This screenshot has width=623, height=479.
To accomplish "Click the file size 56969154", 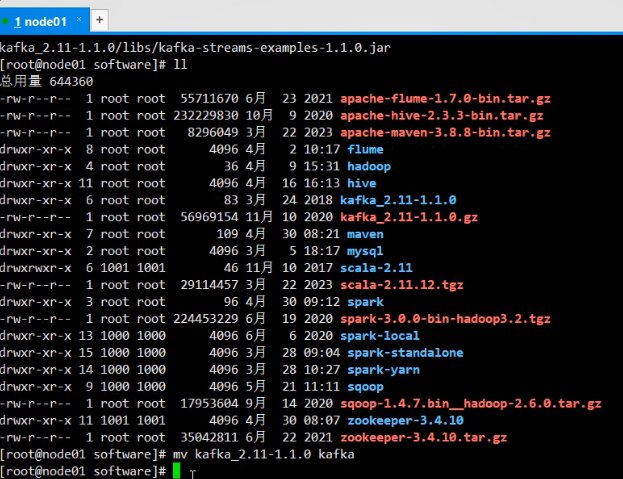I will click(x=209, y=217).
